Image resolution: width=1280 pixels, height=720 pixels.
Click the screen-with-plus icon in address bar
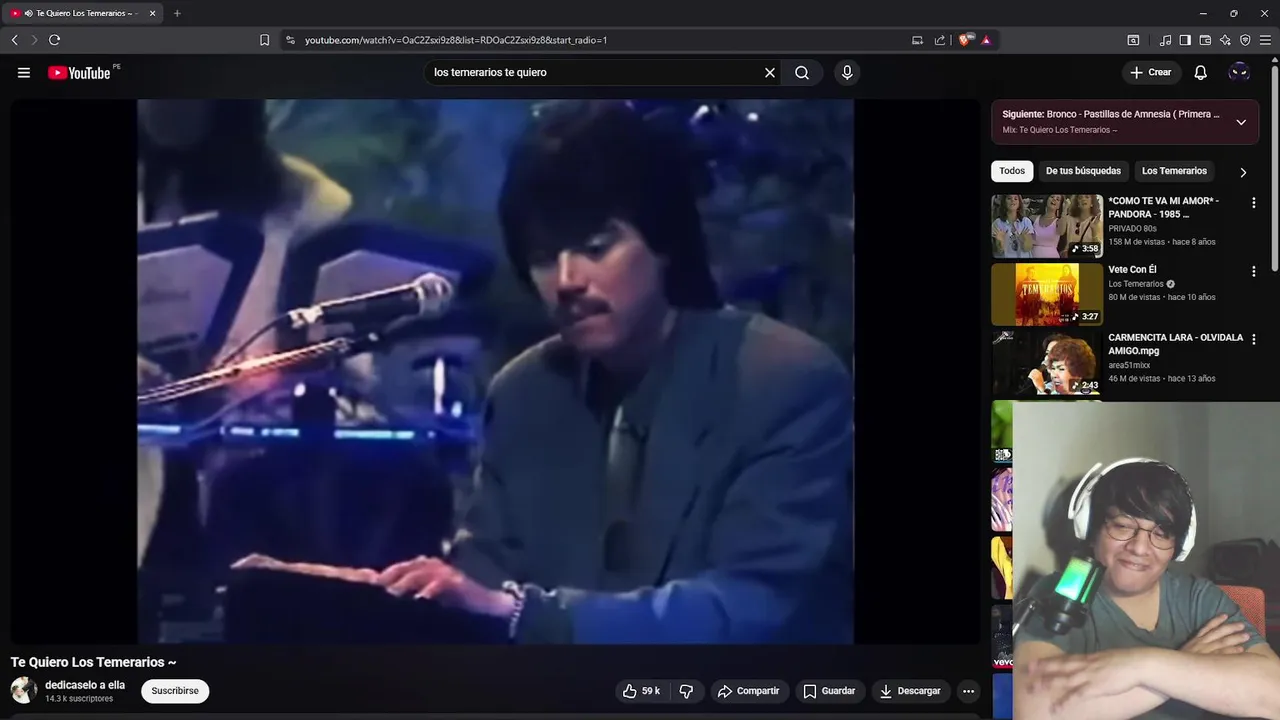pos(917,40)
